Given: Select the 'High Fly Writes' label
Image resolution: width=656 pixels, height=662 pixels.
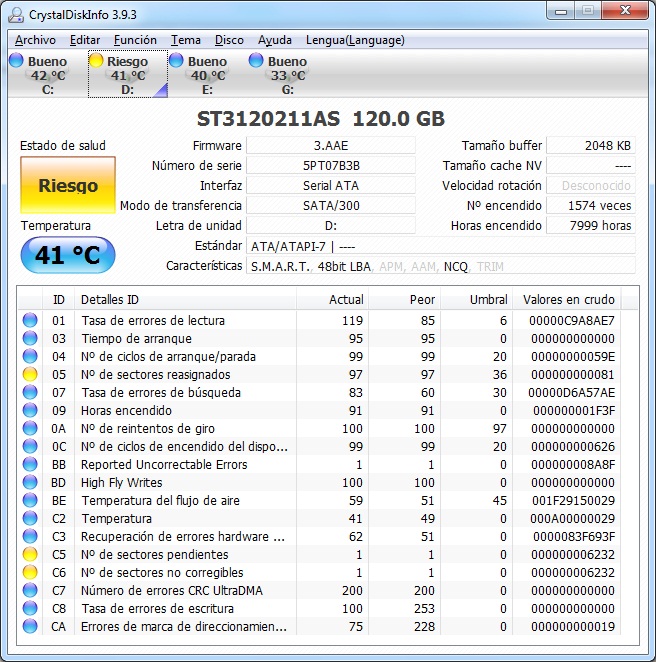Looking at the screenshot, I should tap(122, 483).
